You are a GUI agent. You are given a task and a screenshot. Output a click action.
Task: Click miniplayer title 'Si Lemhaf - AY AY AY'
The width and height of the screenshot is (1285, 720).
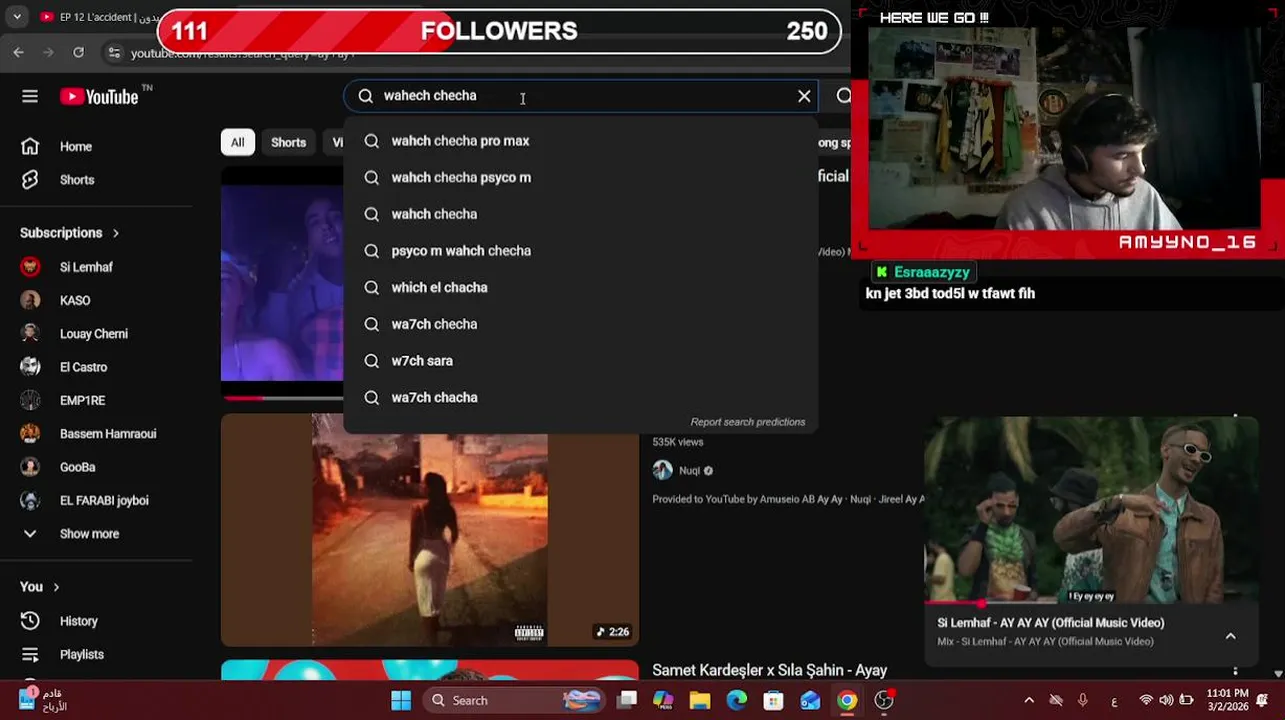1050,623
